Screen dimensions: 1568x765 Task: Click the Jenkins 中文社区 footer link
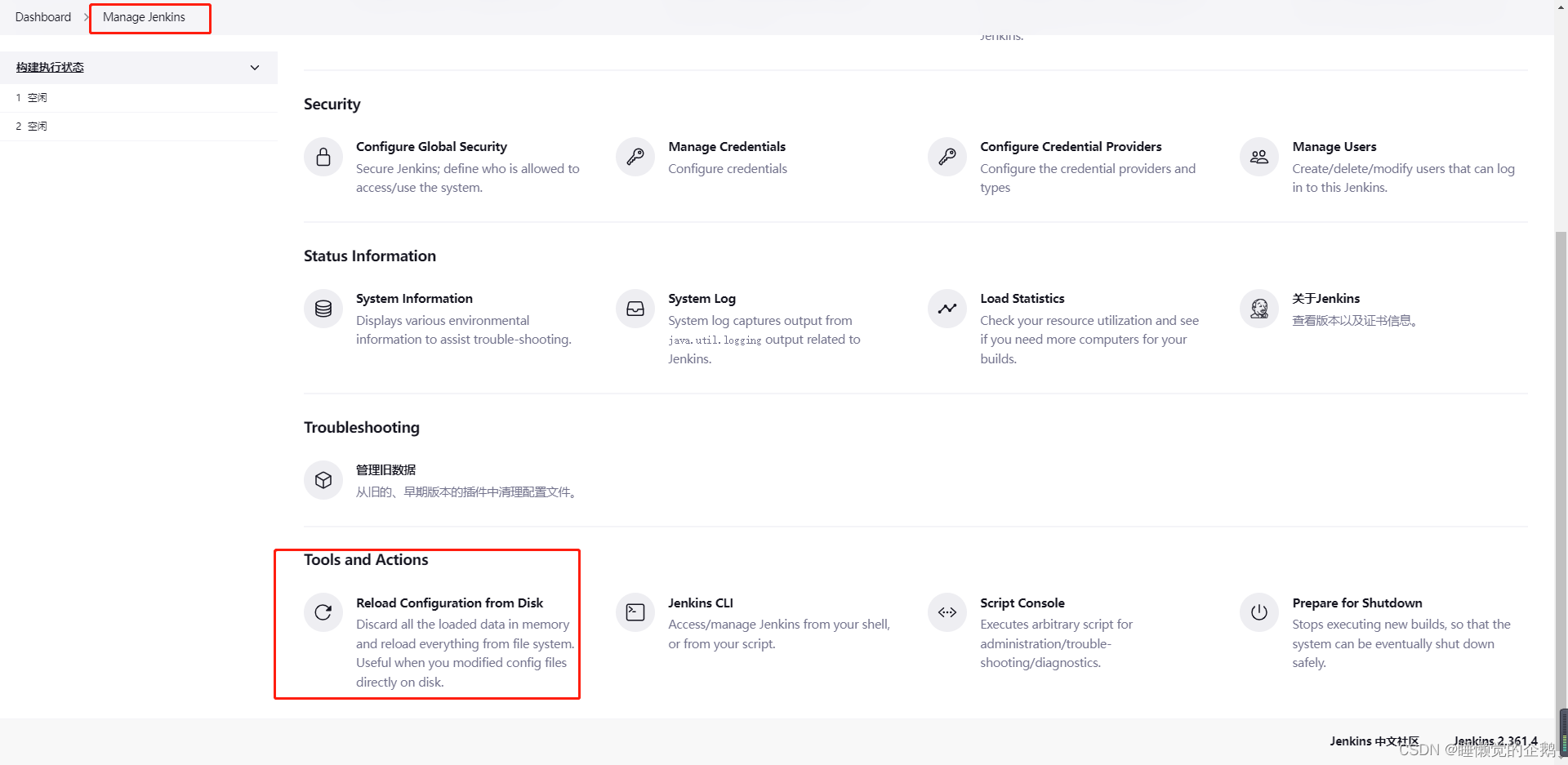click(x=1374, y=741)
